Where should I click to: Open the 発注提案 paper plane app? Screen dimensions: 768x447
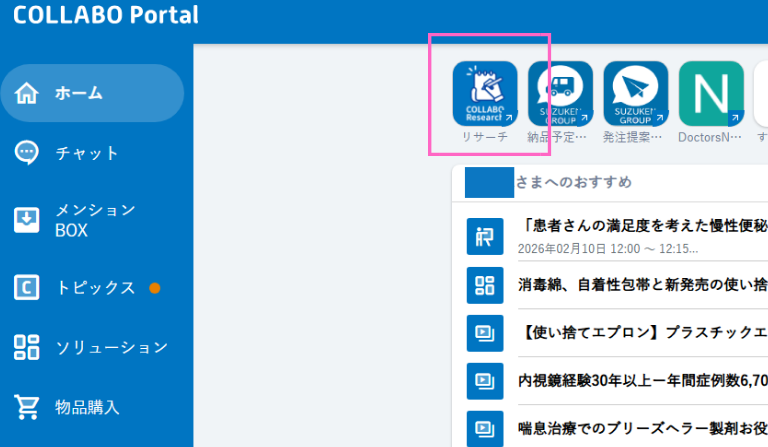[x=636, y=93]
